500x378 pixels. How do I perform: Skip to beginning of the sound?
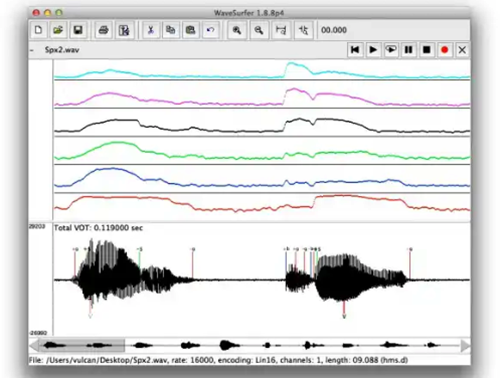point(355,50)
